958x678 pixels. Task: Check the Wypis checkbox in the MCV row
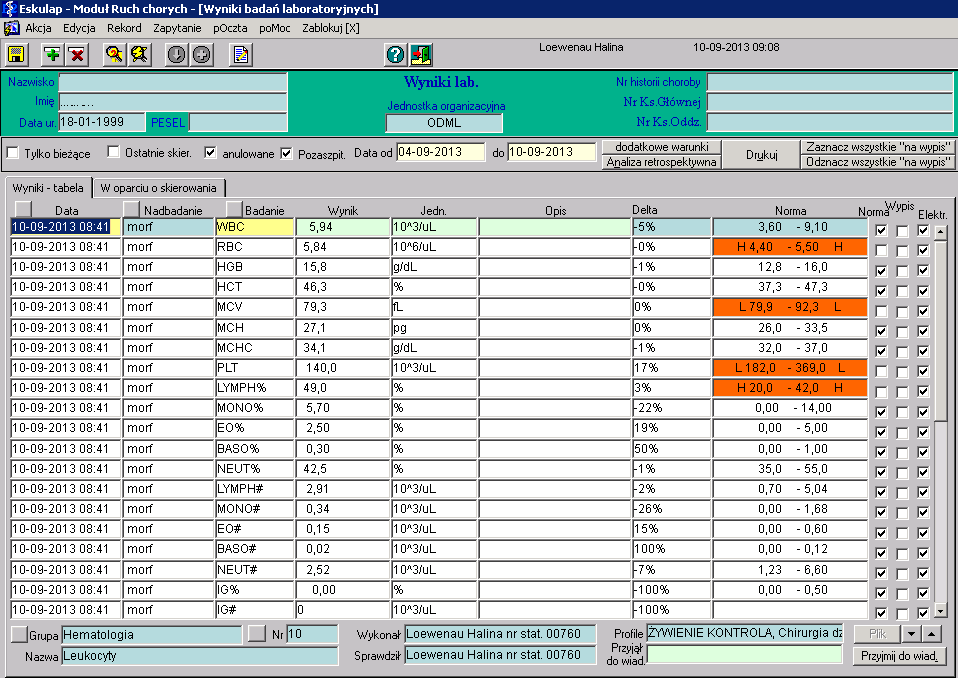click(x=902, y=311)
